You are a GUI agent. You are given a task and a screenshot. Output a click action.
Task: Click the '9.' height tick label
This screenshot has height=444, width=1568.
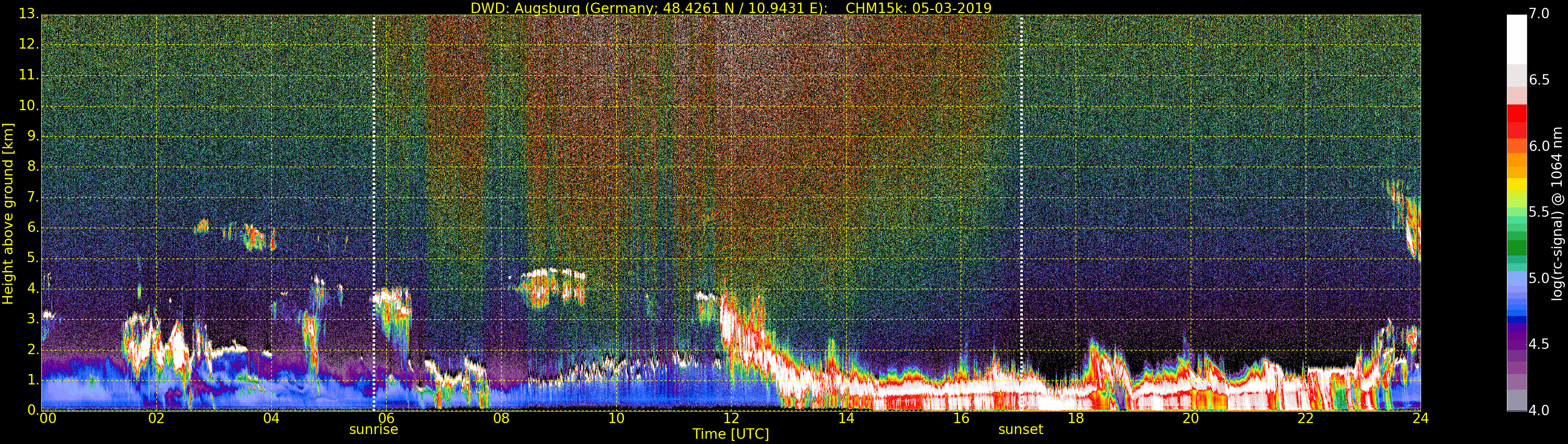(33, 136)
